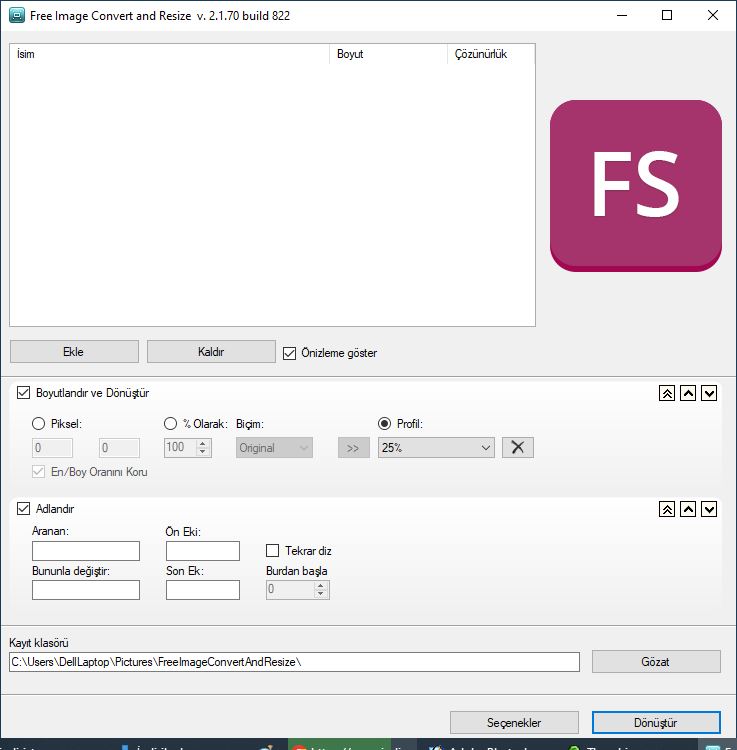Uncheck the Boyutlandır ve Dönüştür checkbox

click(x=23, y=393)
